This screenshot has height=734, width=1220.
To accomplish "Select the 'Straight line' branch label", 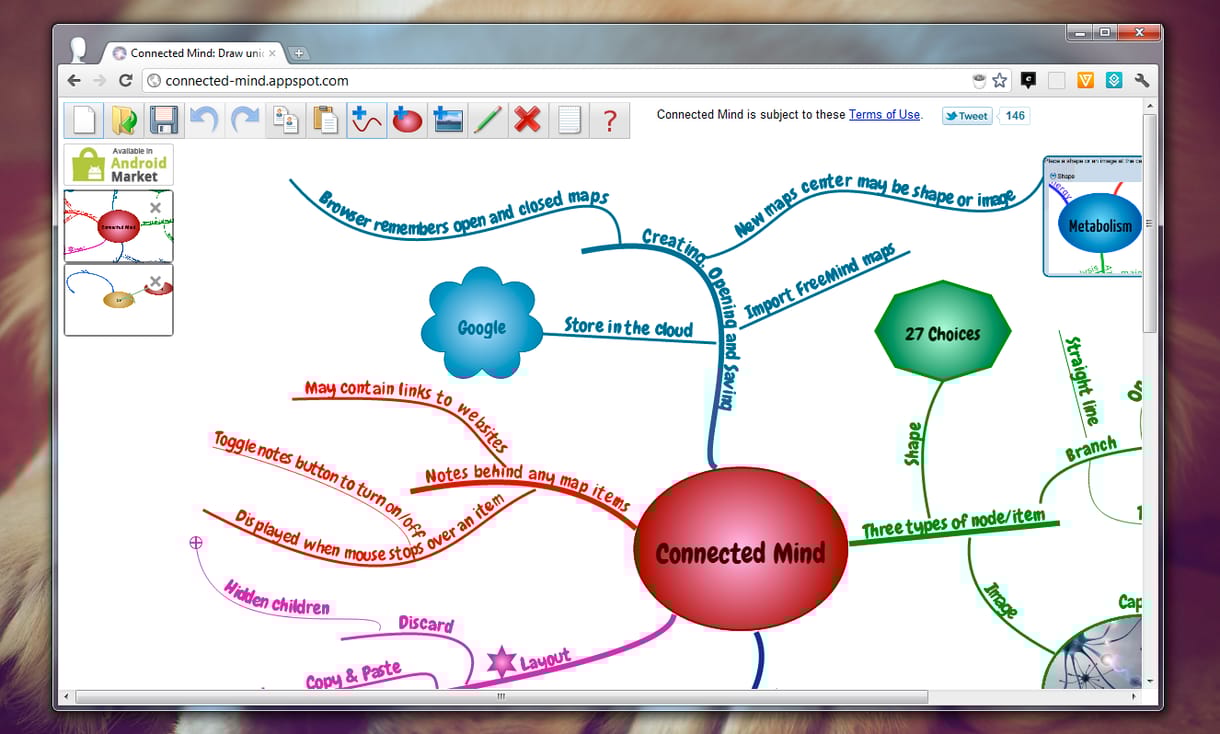I will [x=1083, y=381].
